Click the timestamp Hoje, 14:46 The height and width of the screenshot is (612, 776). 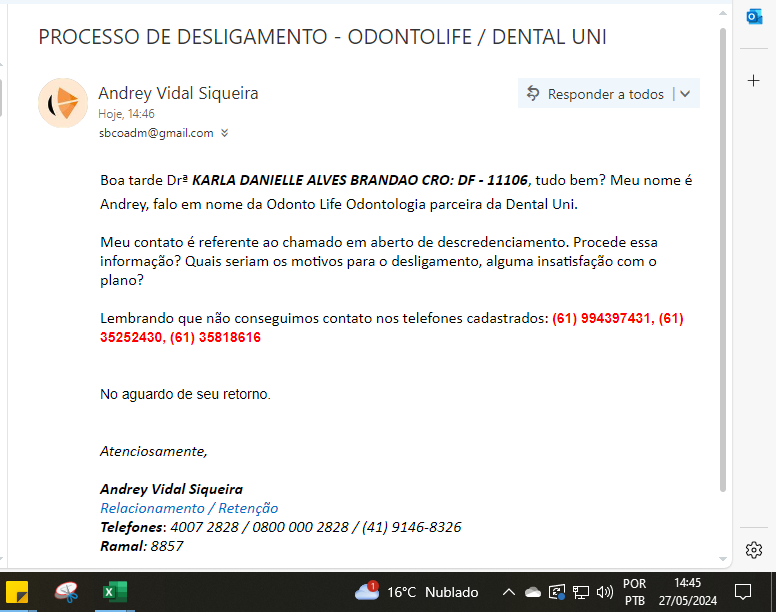coord(126,114)
